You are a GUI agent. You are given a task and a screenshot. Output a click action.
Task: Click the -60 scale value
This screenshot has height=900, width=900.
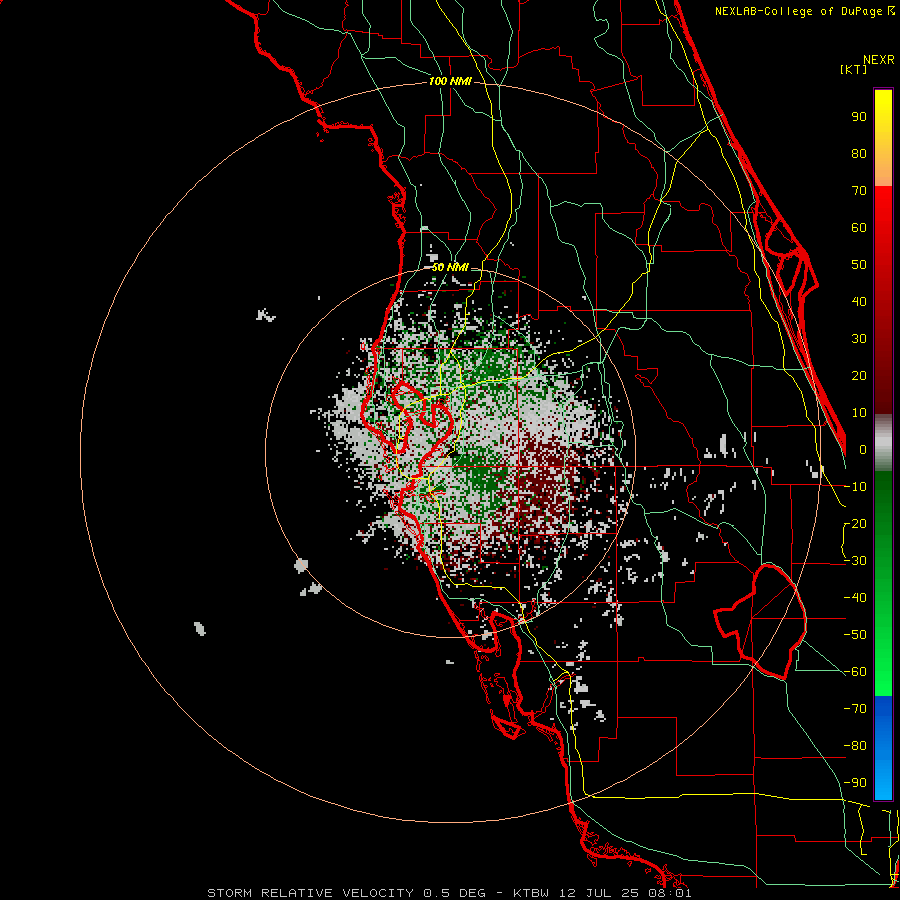point(855,672)
